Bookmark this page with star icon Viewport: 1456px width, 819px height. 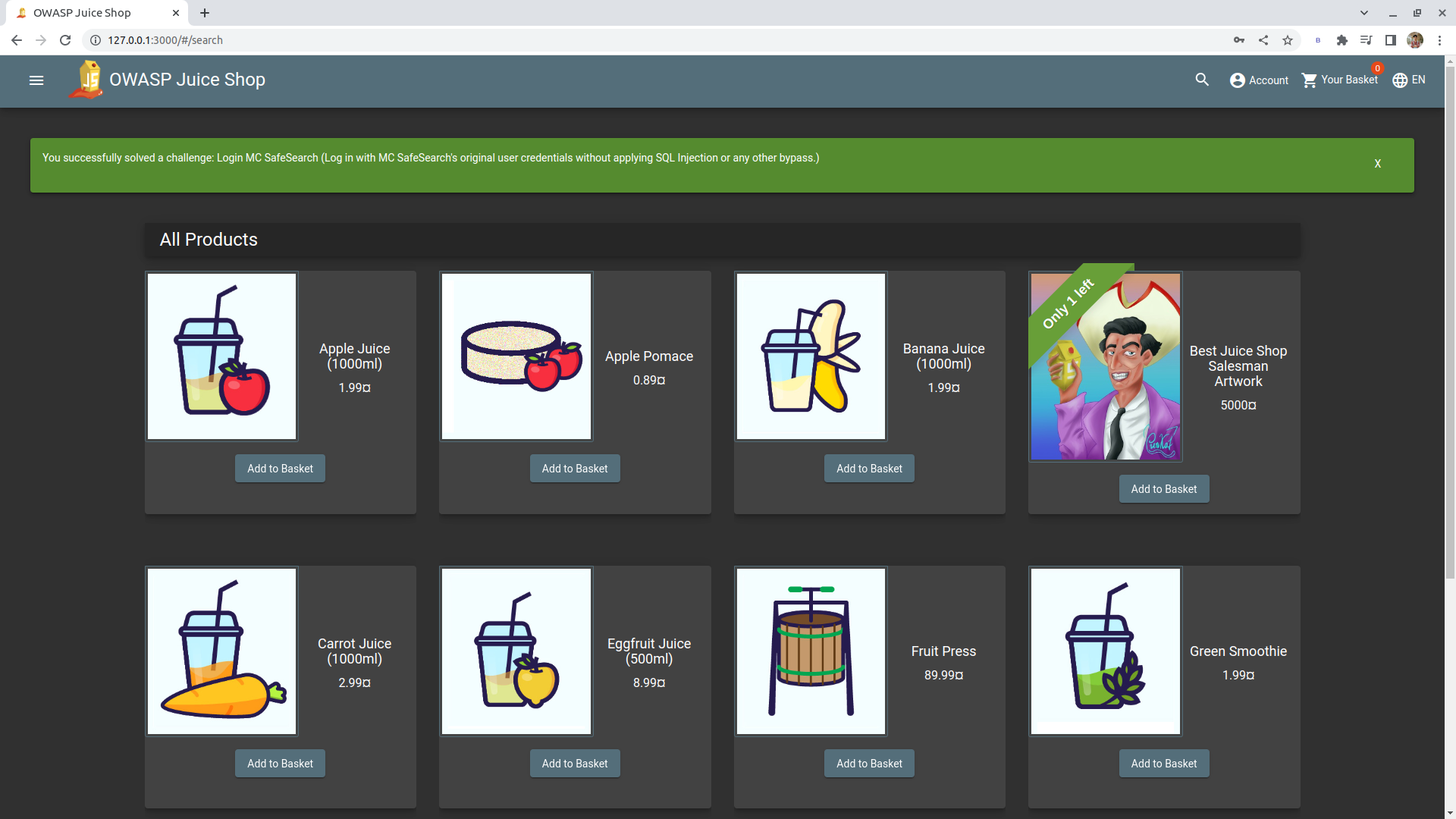(x=1288, y=40)
